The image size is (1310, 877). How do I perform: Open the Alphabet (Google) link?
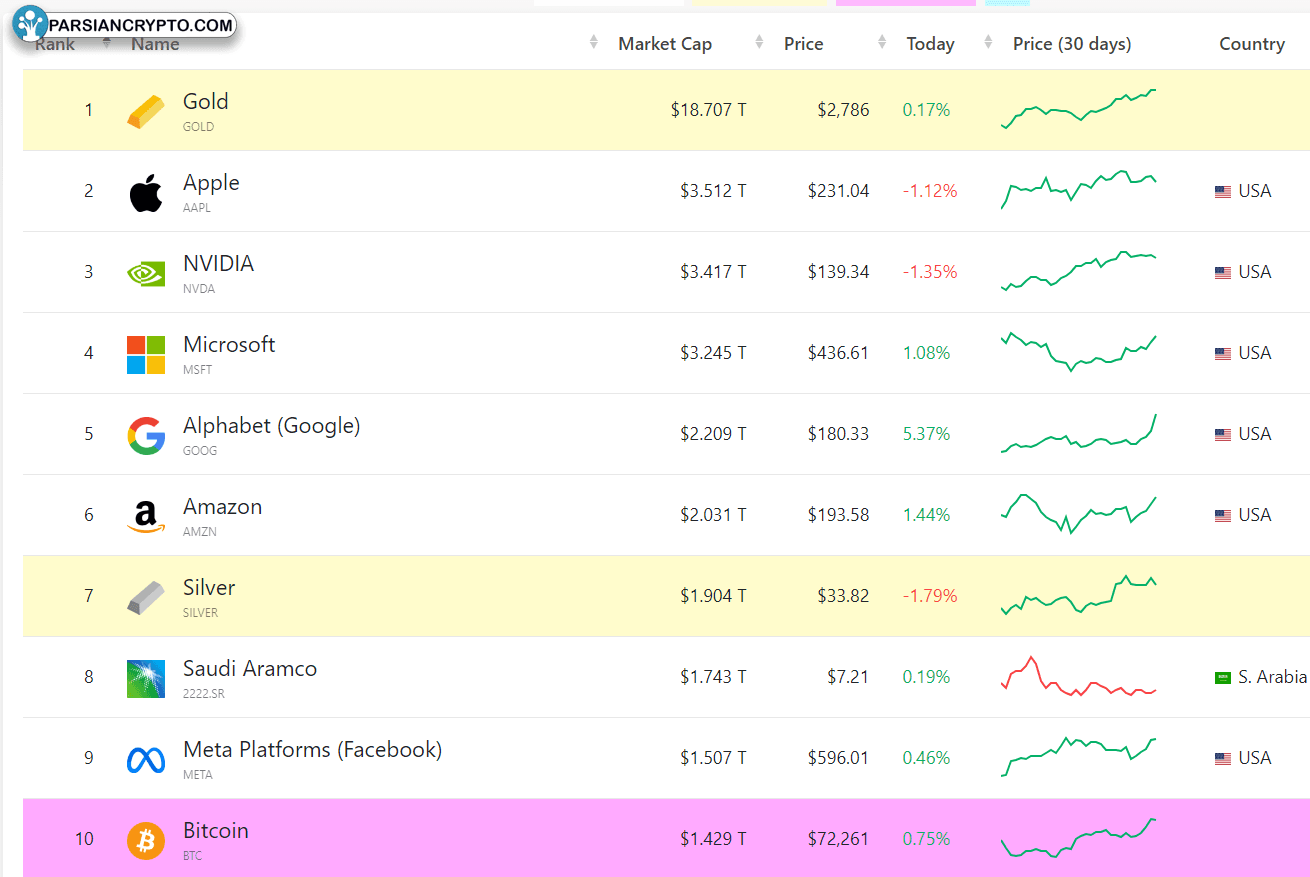pyautogui.click(x=271, y=426)
